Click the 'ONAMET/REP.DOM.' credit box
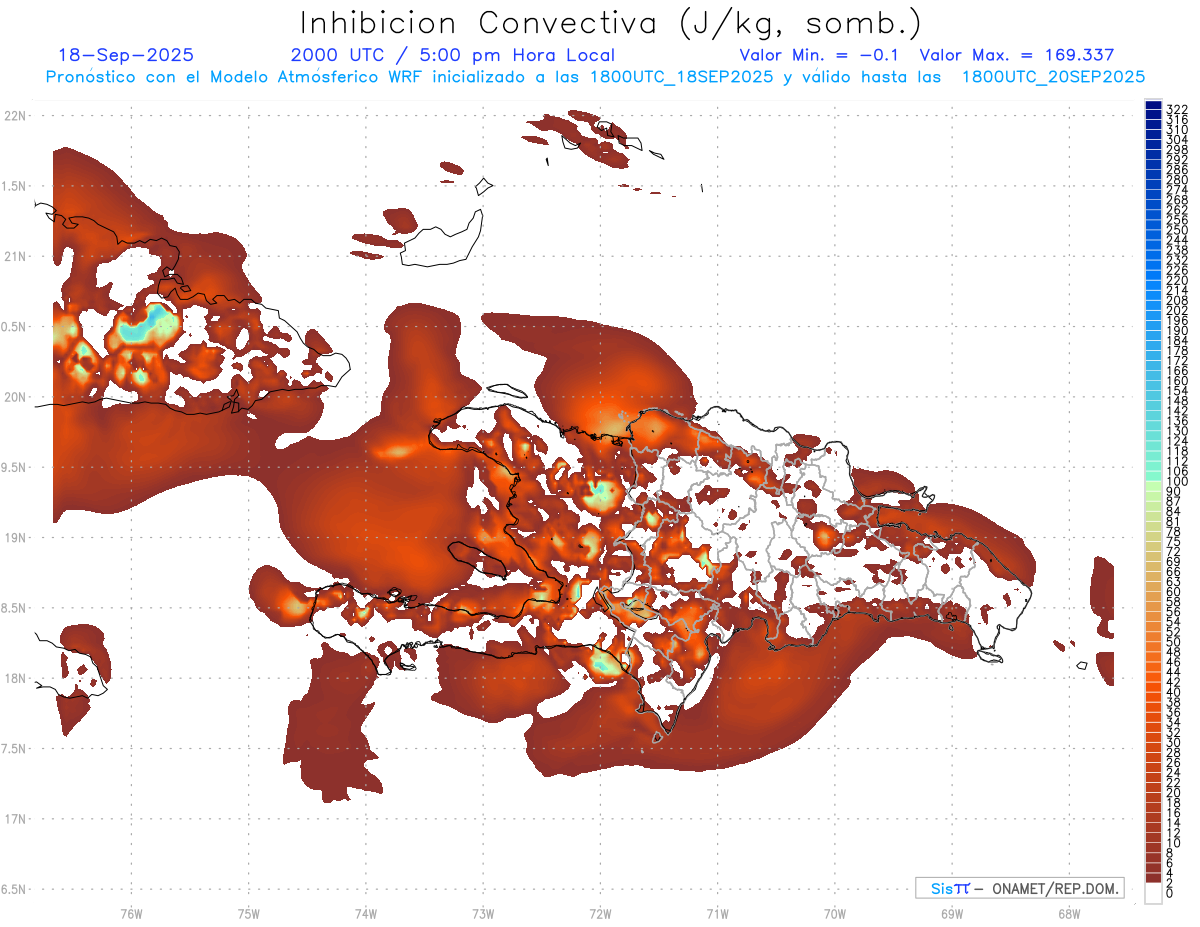The height and width of the screenshot is (927, 1200). (x=1019, y=888)
